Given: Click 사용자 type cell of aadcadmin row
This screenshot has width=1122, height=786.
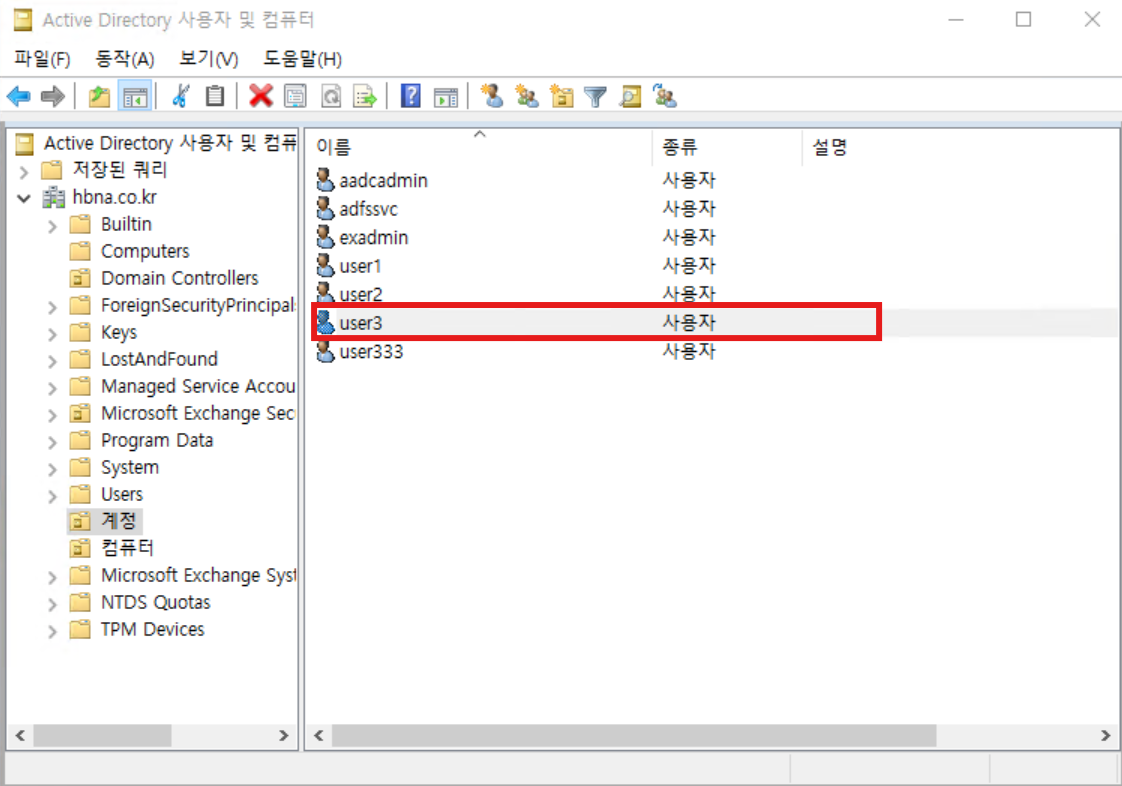Looking at the screenshot, I should [x=688, y=180].
